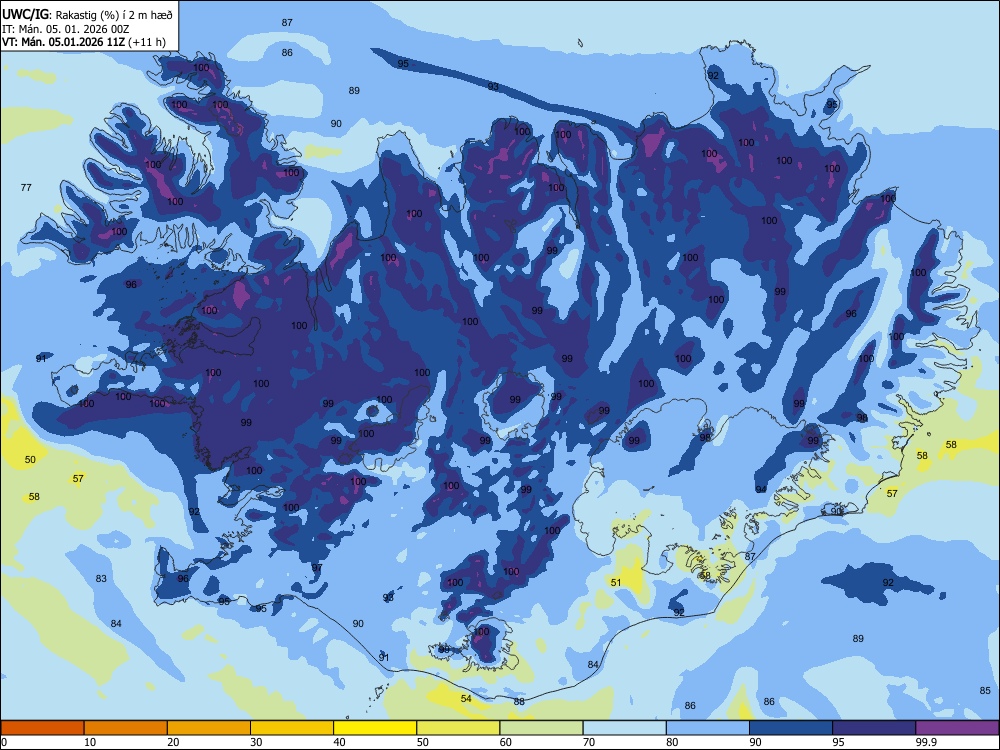Select the legend tick label '20'

pyautogui.click(x=173, y=742)
